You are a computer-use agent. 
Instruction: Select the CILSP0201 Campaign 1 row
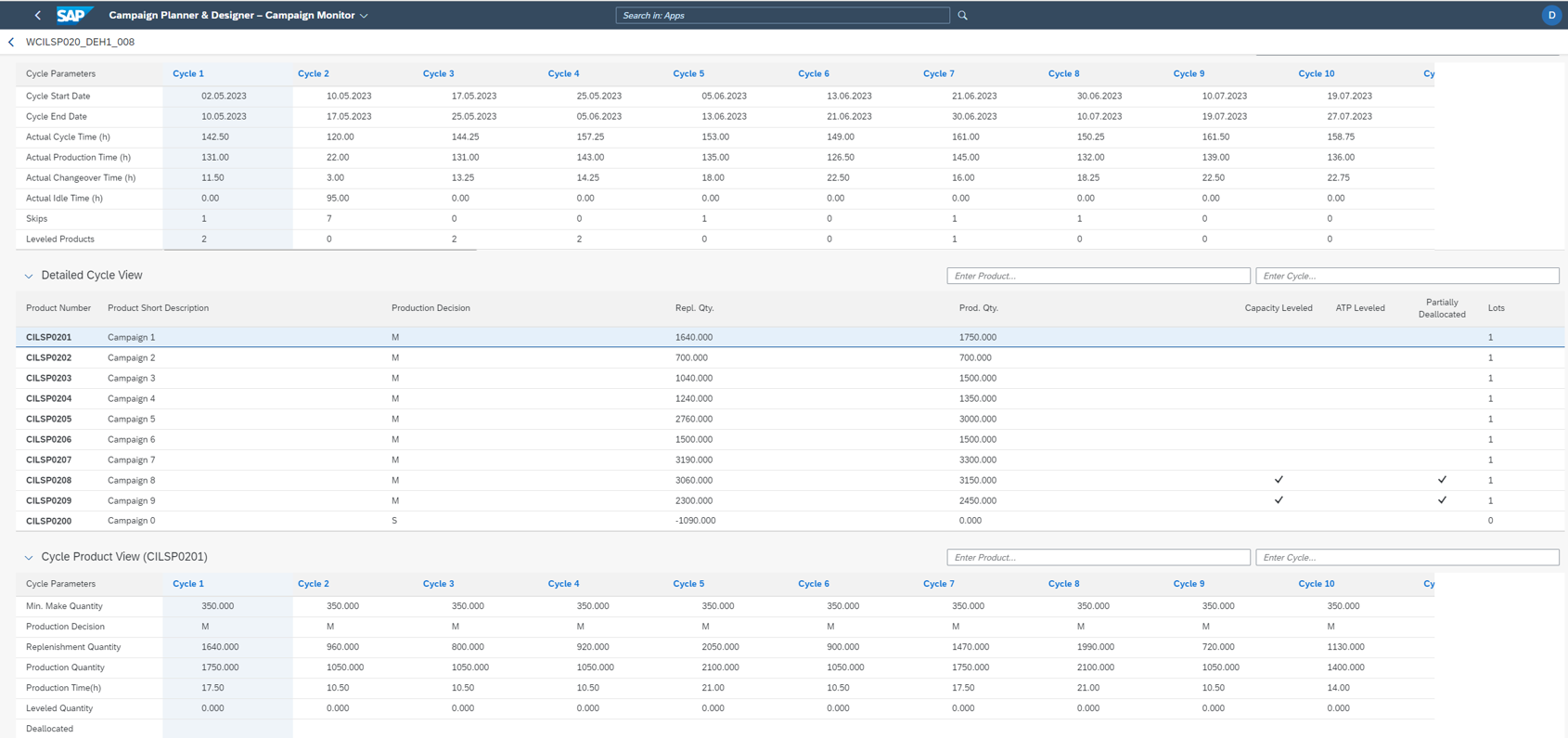790,337
